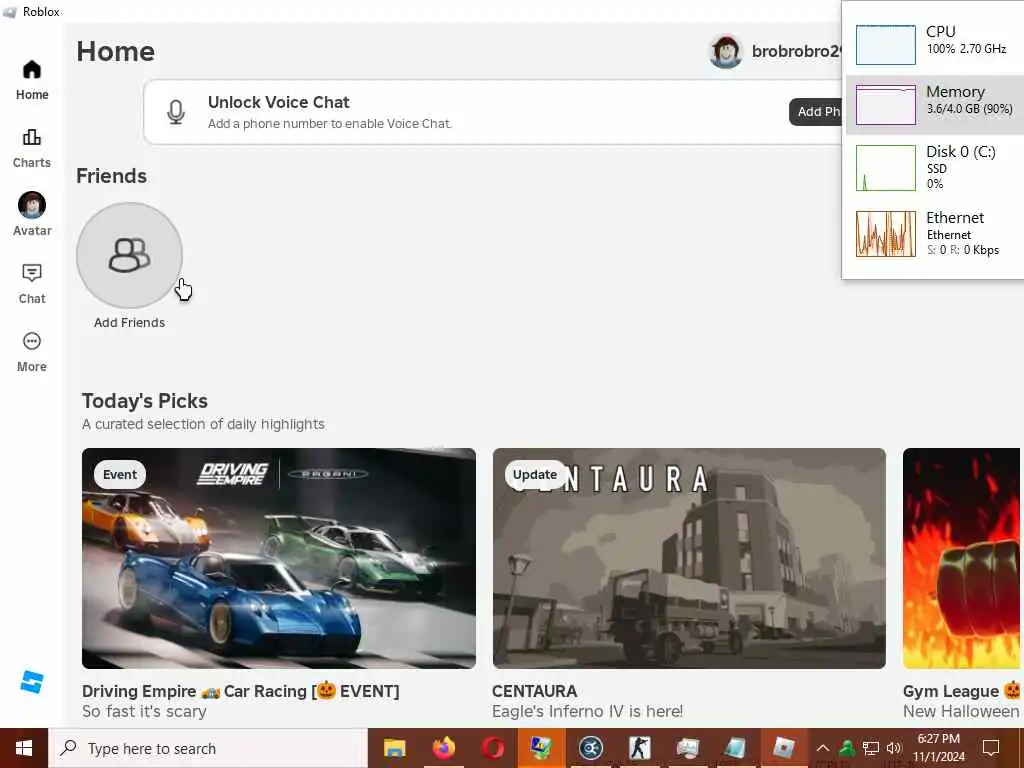Image resolution: width=1024 pixels, height=768 pixels.
Task: Select CPU in the performance panel
Action: pos(935,44)
